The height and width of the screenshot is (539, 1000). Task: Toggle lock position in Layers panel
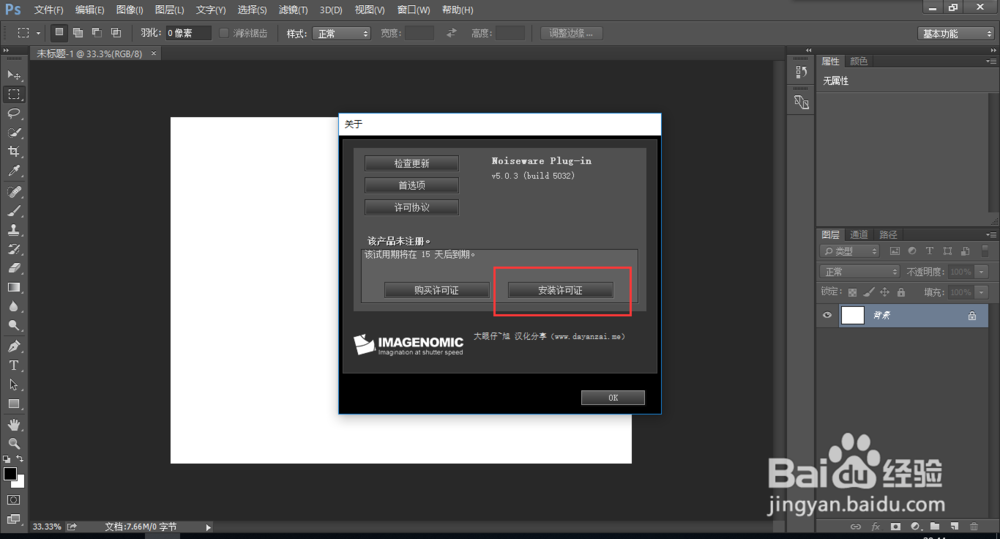pos(885,292)
